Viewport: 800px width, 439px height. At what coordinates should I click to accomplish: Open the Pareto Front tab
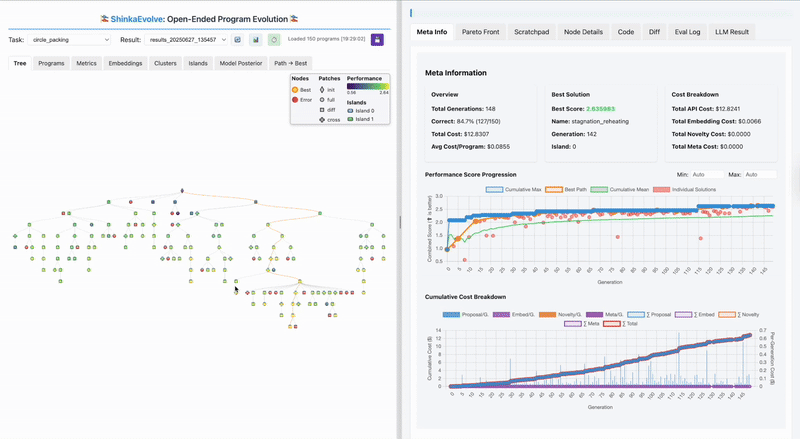(483, 32)
